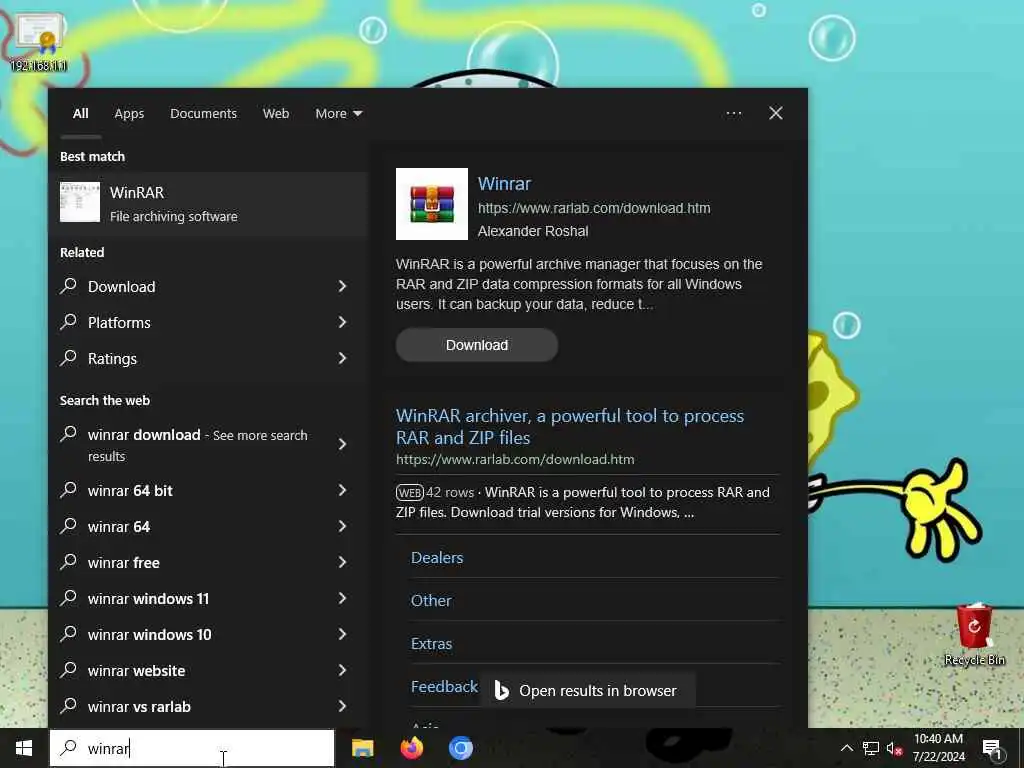This screenshot has width=1024, height=768.
Task: Select the winrar vs rarlab suggestion
Action: tap(208, 706)
